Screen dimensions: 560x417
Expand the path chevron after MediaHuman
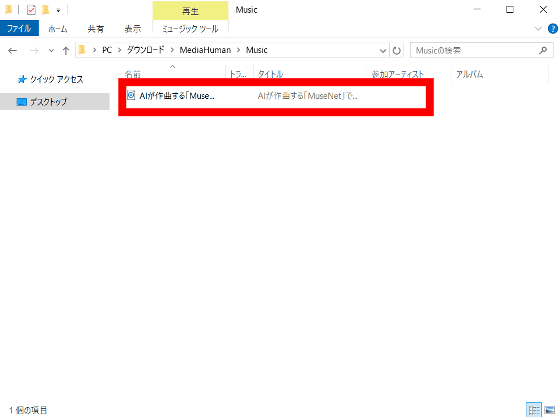tap(239, 50)
